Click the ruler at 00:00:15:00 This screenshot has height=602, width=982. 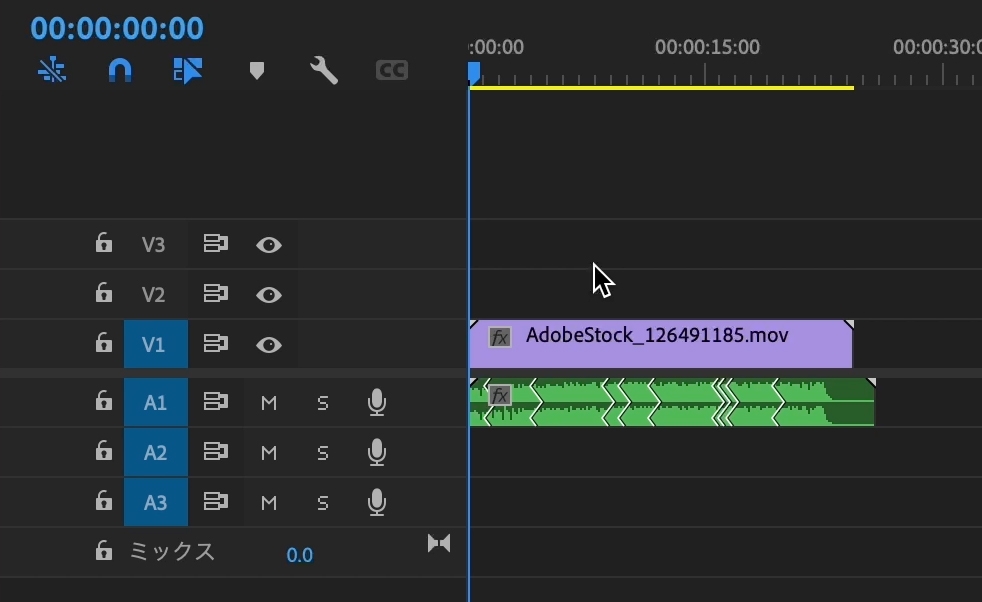[x=706, y=72]
